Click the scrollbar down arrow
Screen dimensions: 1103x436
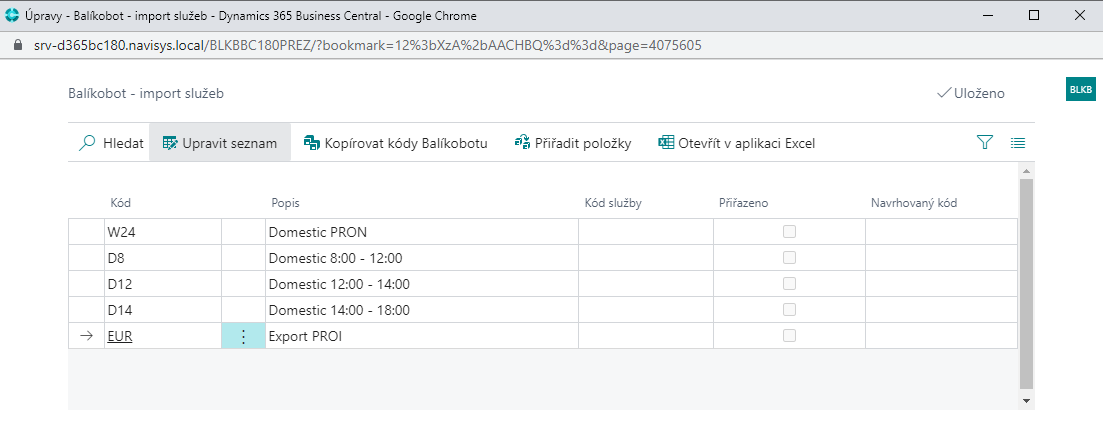(x=1026, y=400)
